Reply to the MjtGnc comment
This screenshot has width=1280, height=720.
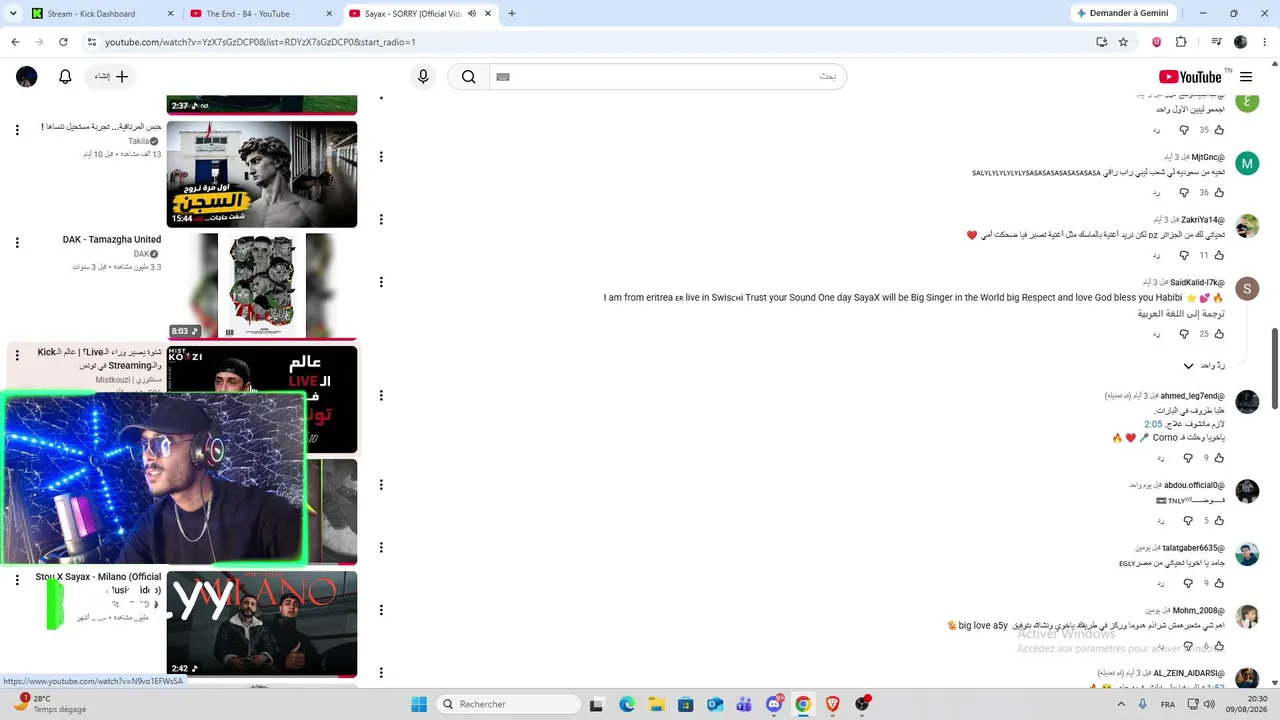(x=1157, y=192)
